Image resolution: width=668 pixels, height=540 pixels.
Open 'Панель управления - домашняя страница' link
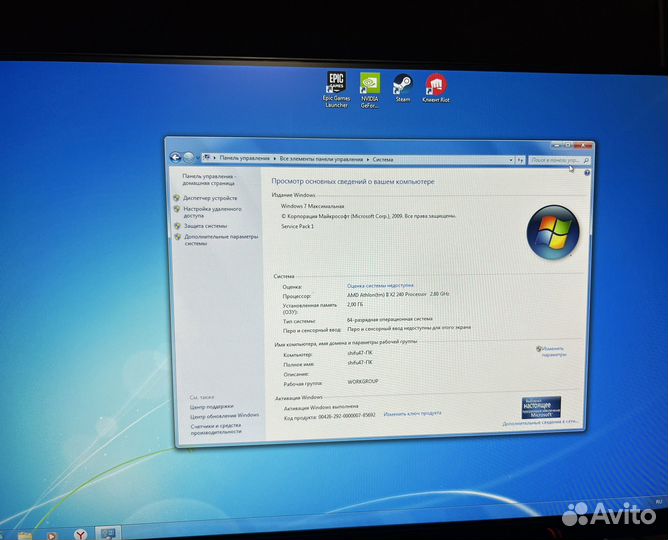209,180
